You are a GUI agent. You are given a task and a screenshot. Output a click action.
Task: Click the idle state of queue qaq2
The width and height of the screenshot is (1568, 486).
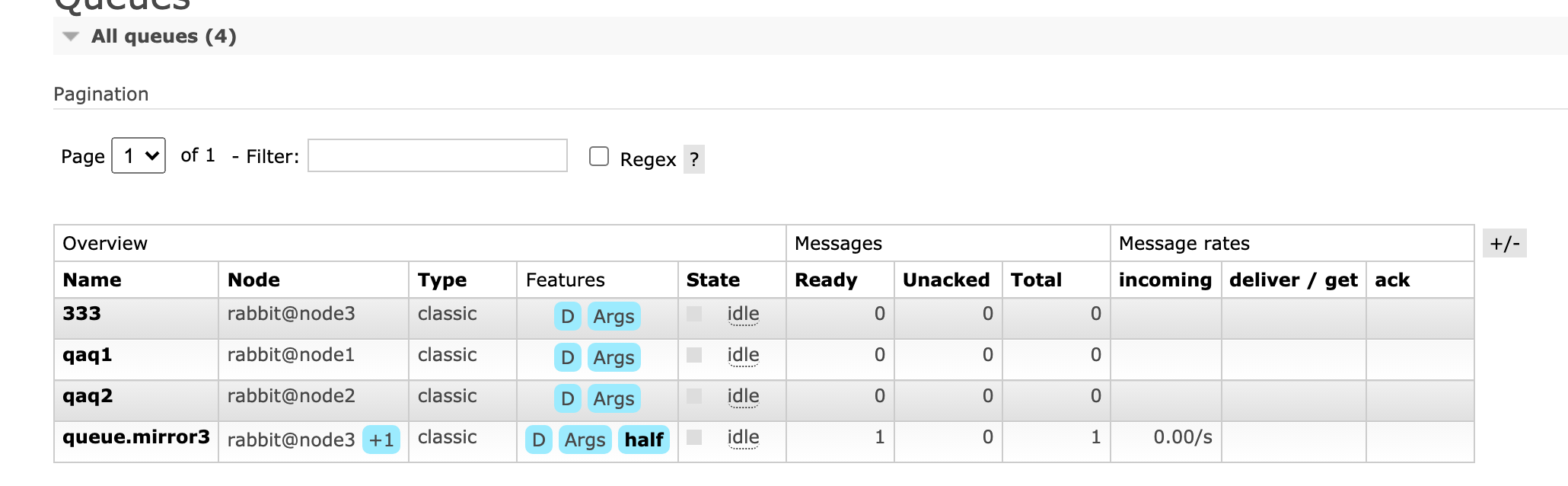click(x=743, y=396)
